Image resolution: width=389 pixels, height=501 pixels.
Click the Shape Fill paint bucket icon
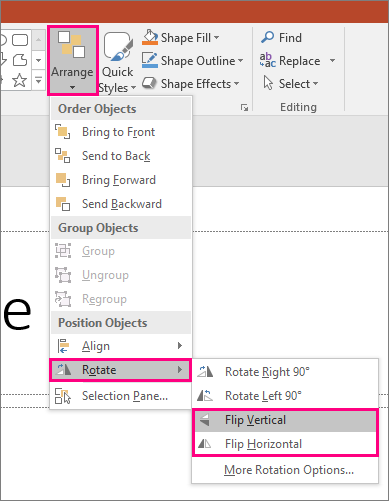pyautogui.click(x=150, y=37)
